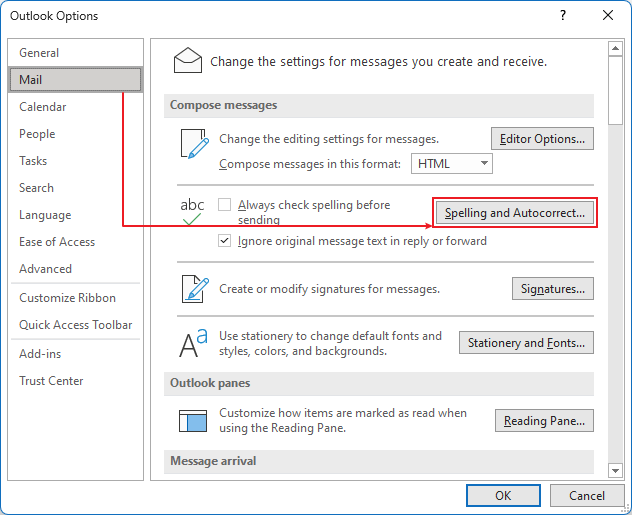Go to the Trust Center section
Image resolution: width=632 pixels, height=515 pixels.
[x=51, y=381]
